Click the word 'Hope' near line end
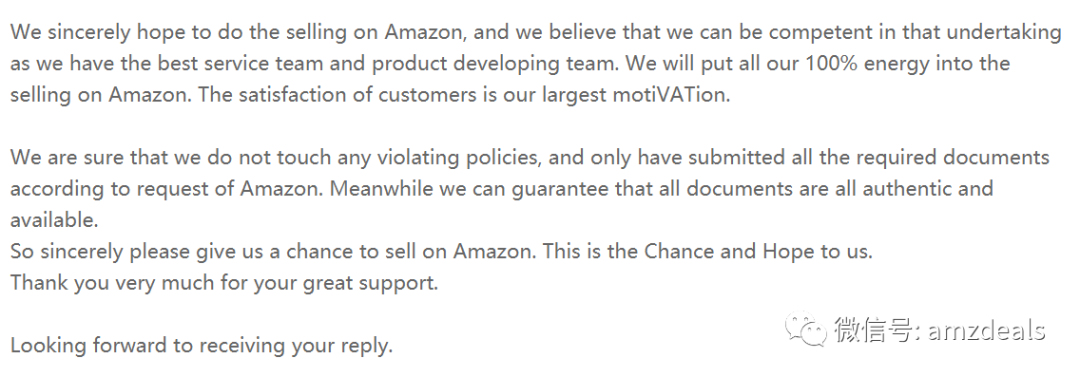This screenshot has width=1080, height=377. tap(787, 252)
